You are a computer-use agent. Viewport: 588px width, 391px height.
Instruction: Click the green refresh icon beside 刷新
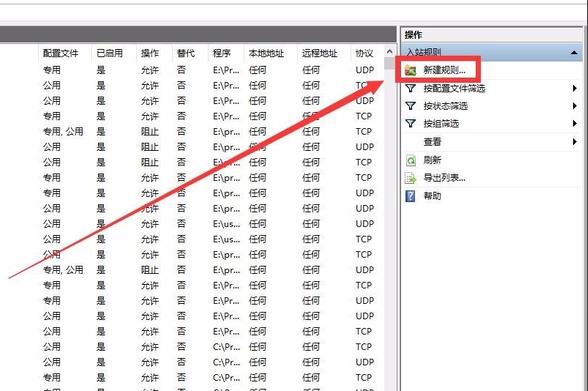(x=411, y=160)
